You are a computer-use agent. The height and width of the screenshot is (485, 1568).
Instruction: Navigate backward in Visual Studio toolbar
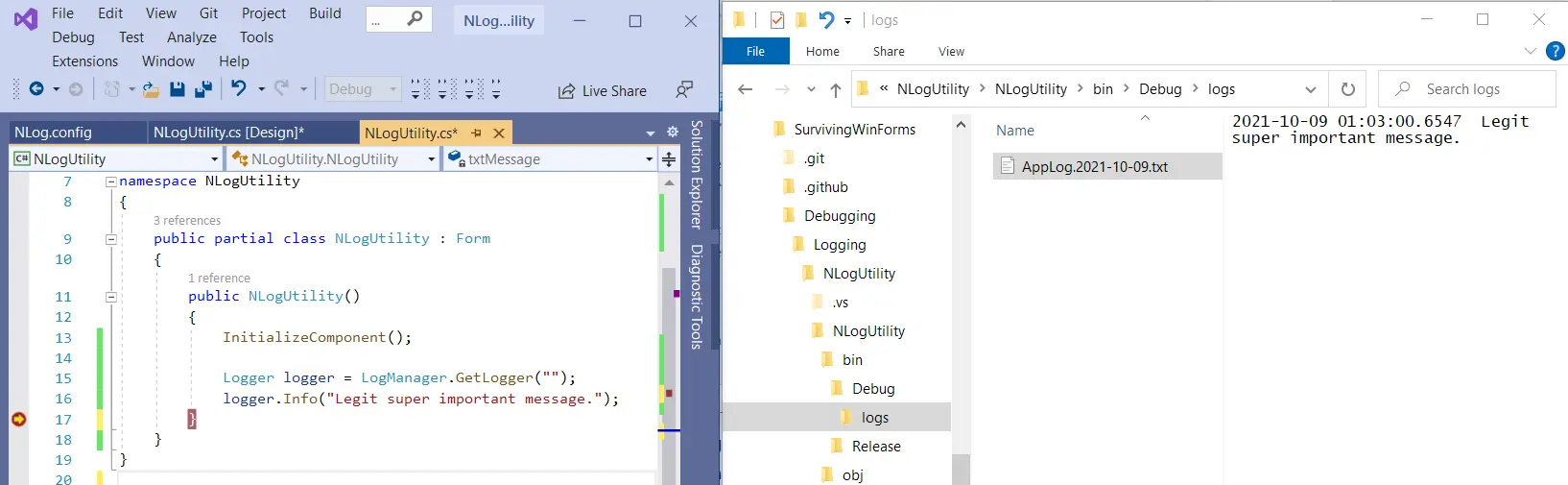tap(36, 89)
